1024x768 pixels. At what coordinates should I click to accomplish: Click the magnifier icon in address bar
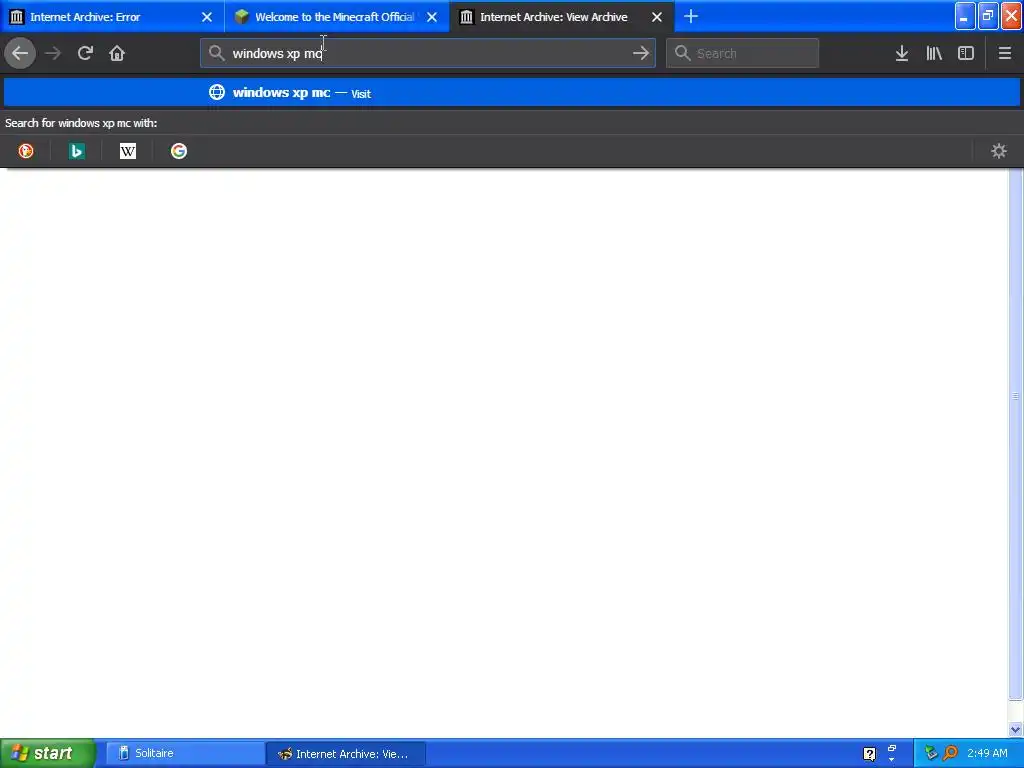[x=217, y=53]
